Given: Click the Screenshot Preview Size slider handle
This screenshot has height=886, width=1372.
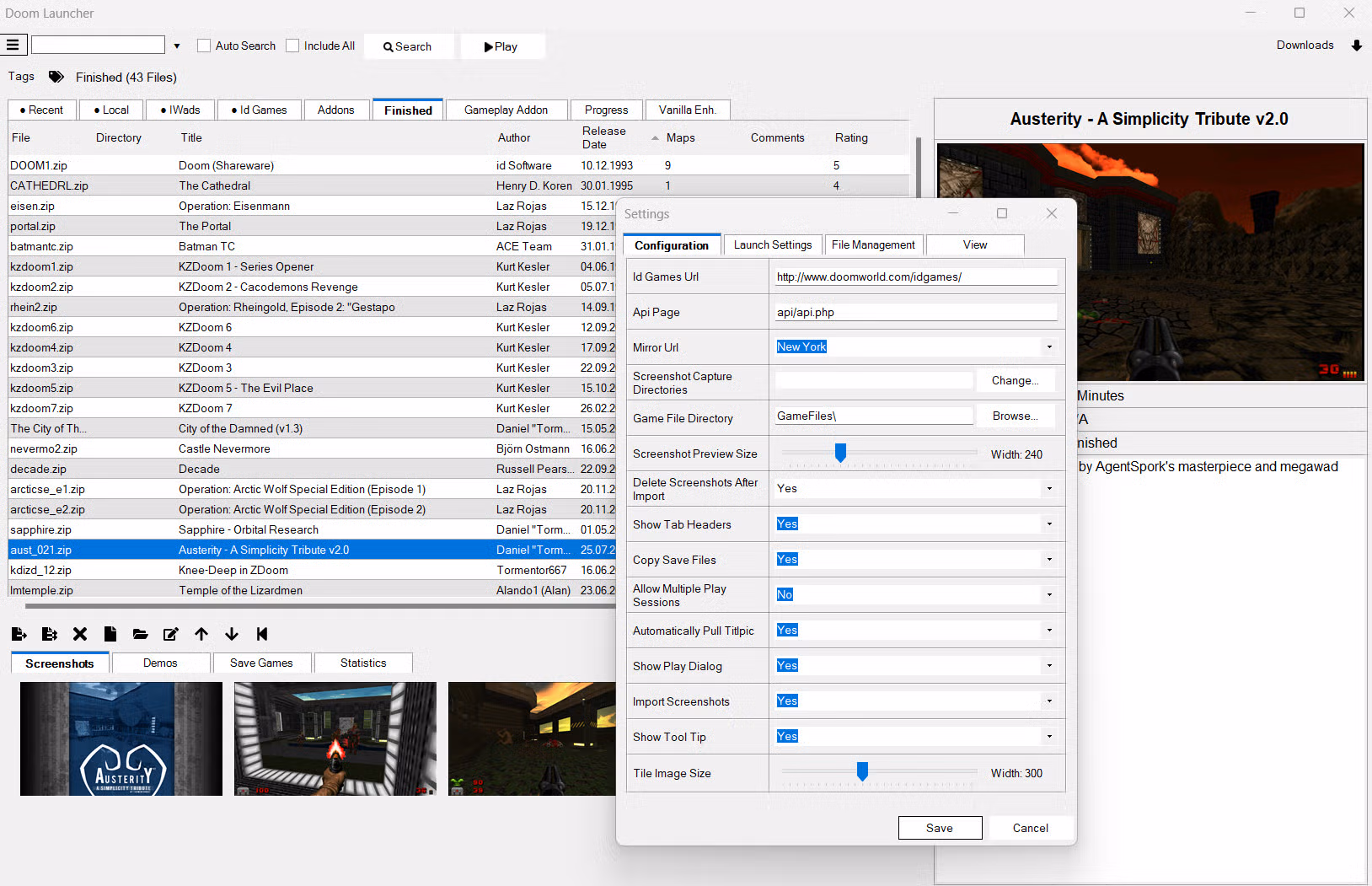Looking at the screenshot, I should [840, 453].
